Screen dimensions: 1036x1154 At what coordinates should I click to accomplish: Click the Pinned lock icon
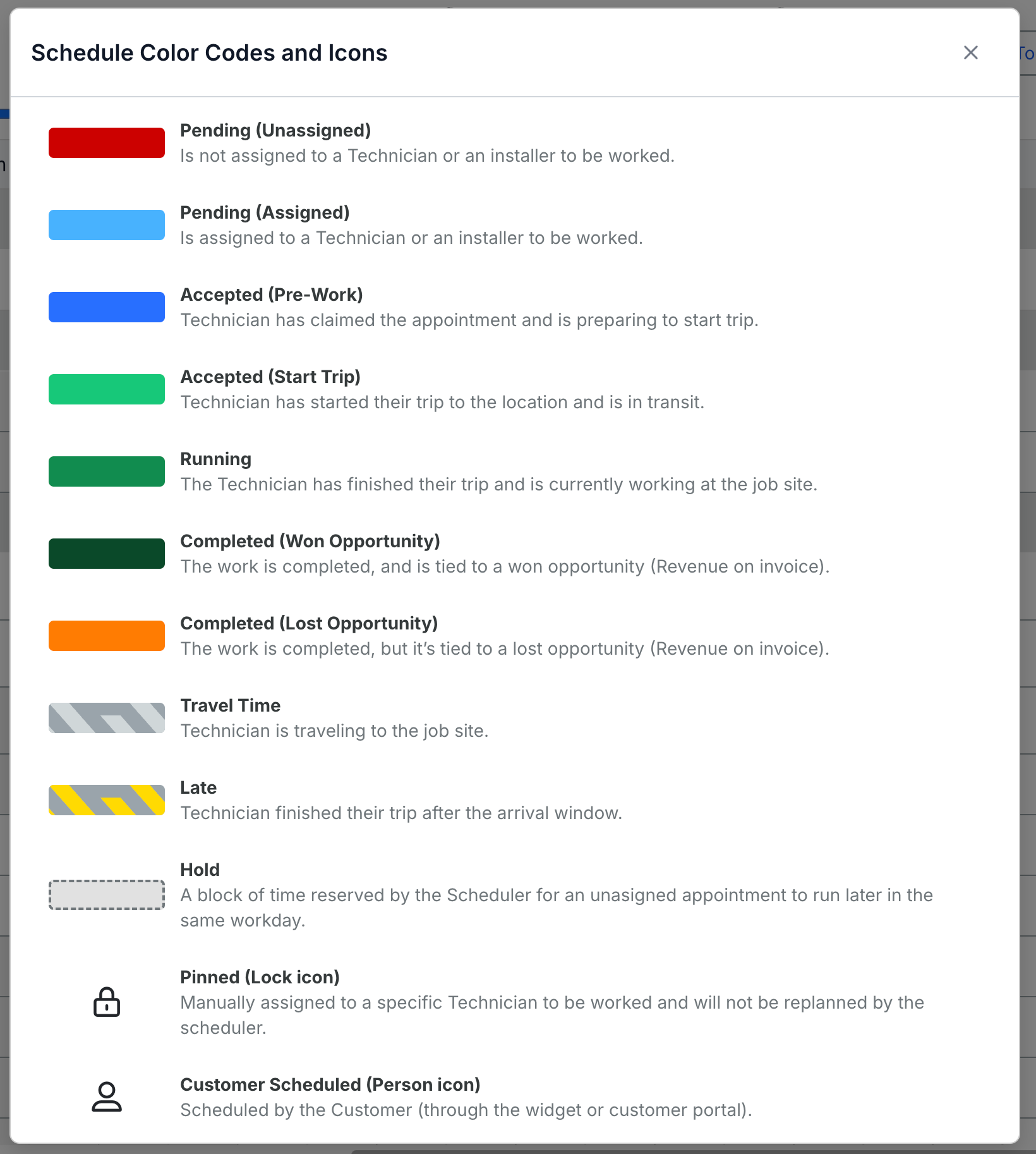coord(107,1002)
